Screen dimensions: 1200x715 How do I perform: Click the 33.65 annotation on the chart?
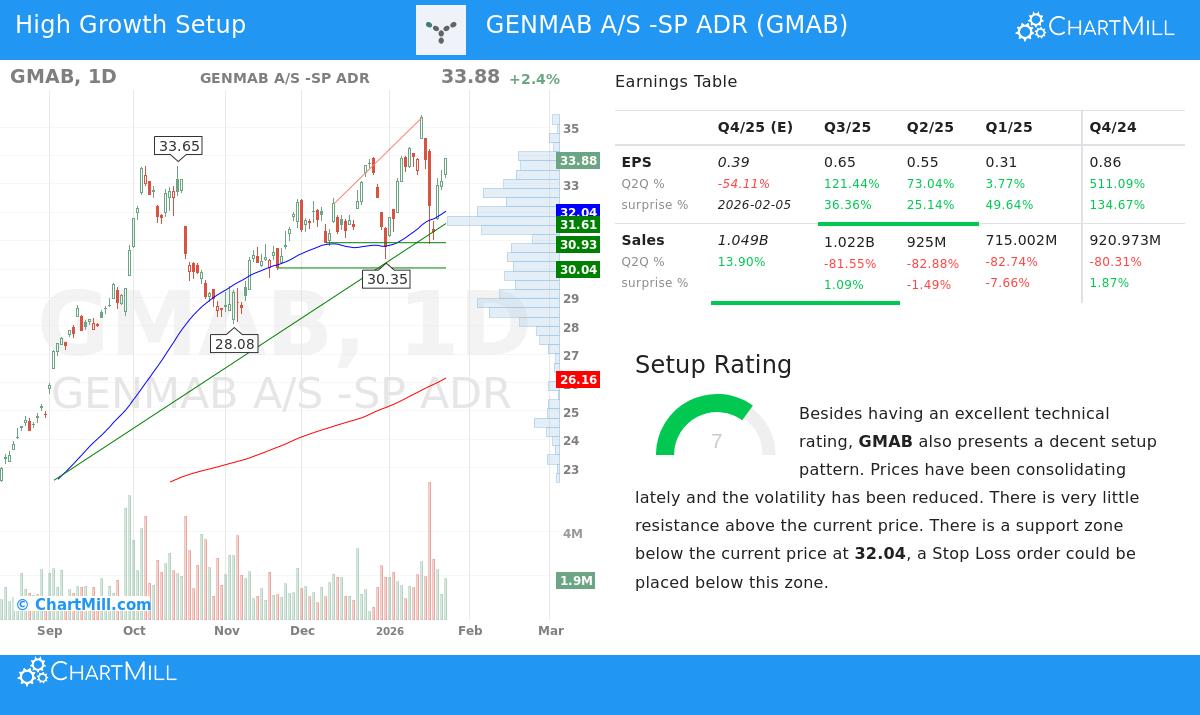[179, 146]
